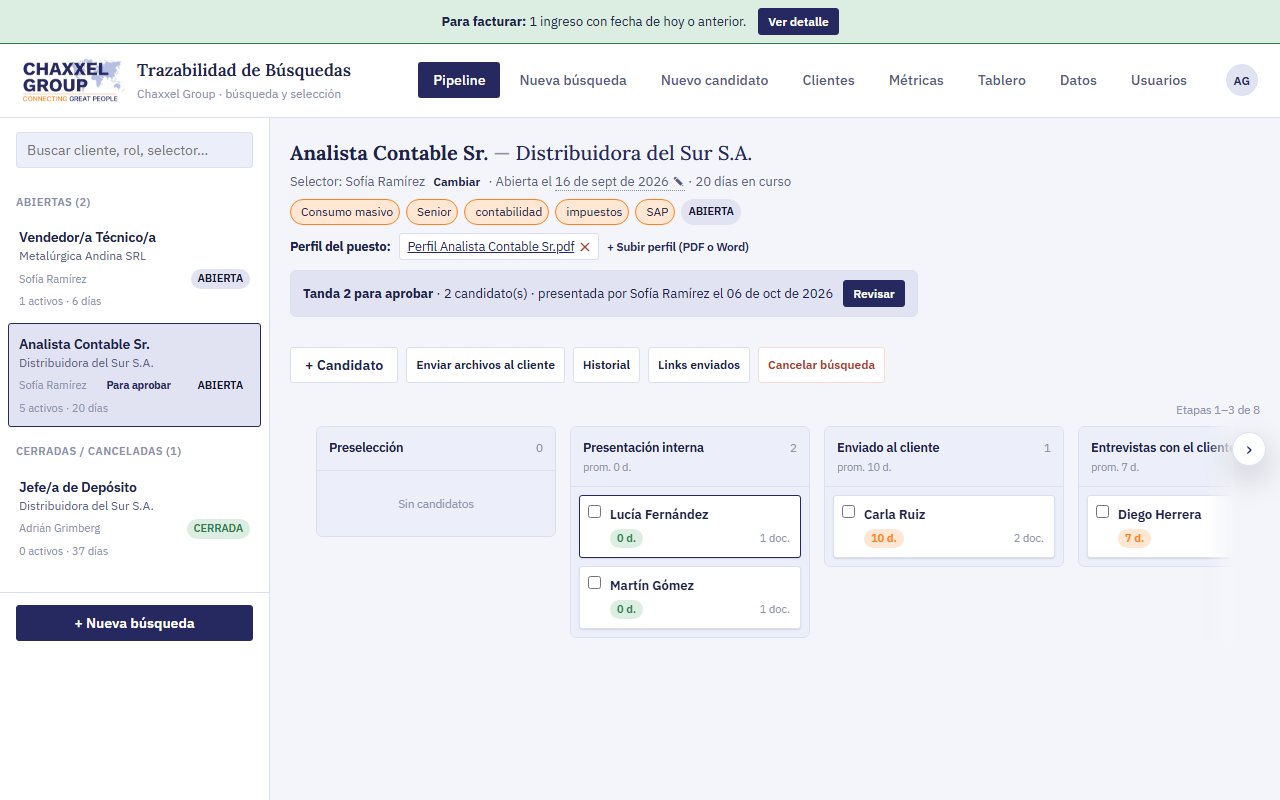
Task: Open the Historial button
Action: (x=607, y=365)
